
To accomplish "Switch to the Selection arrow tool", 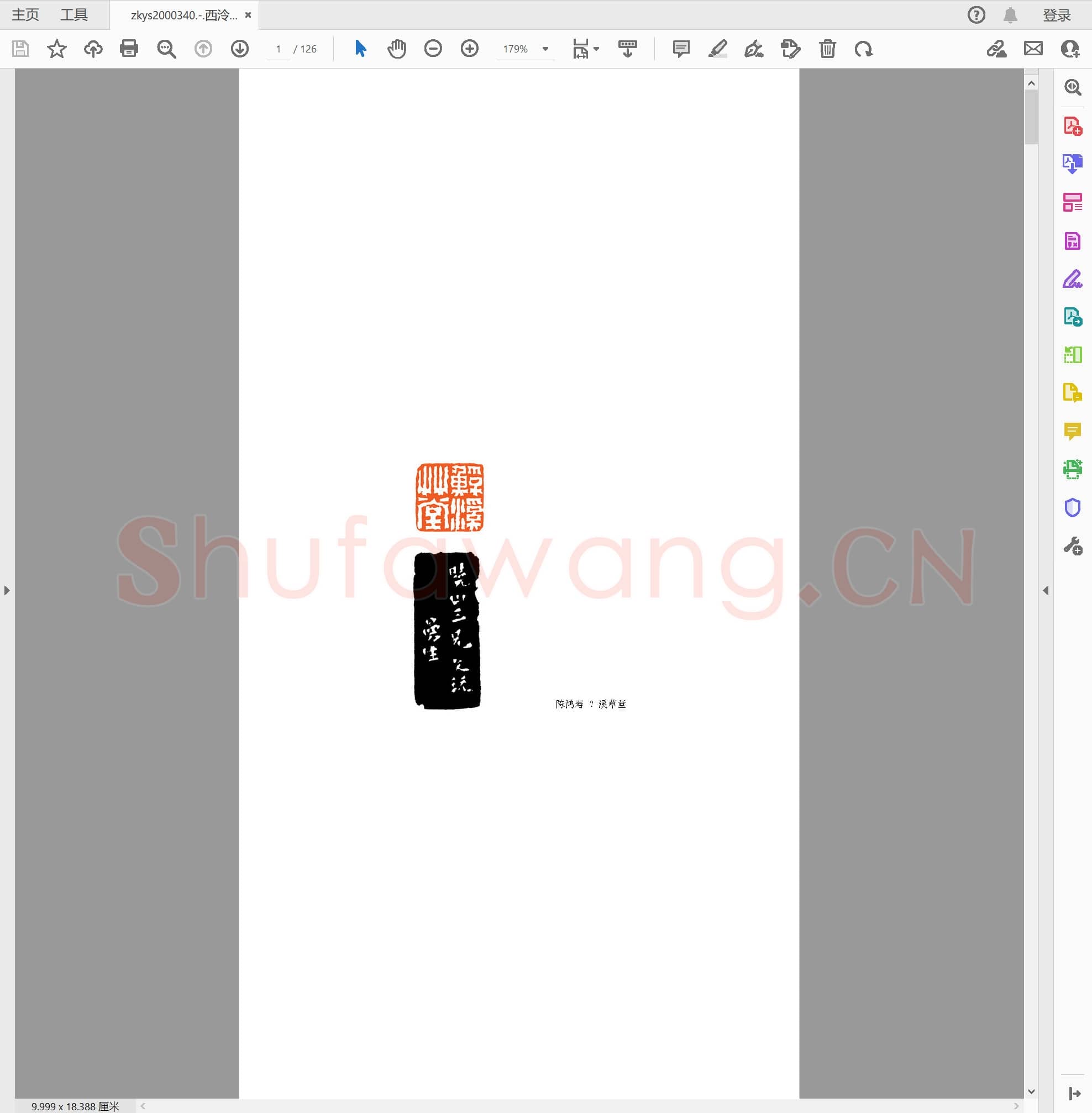I will [360, 49].
